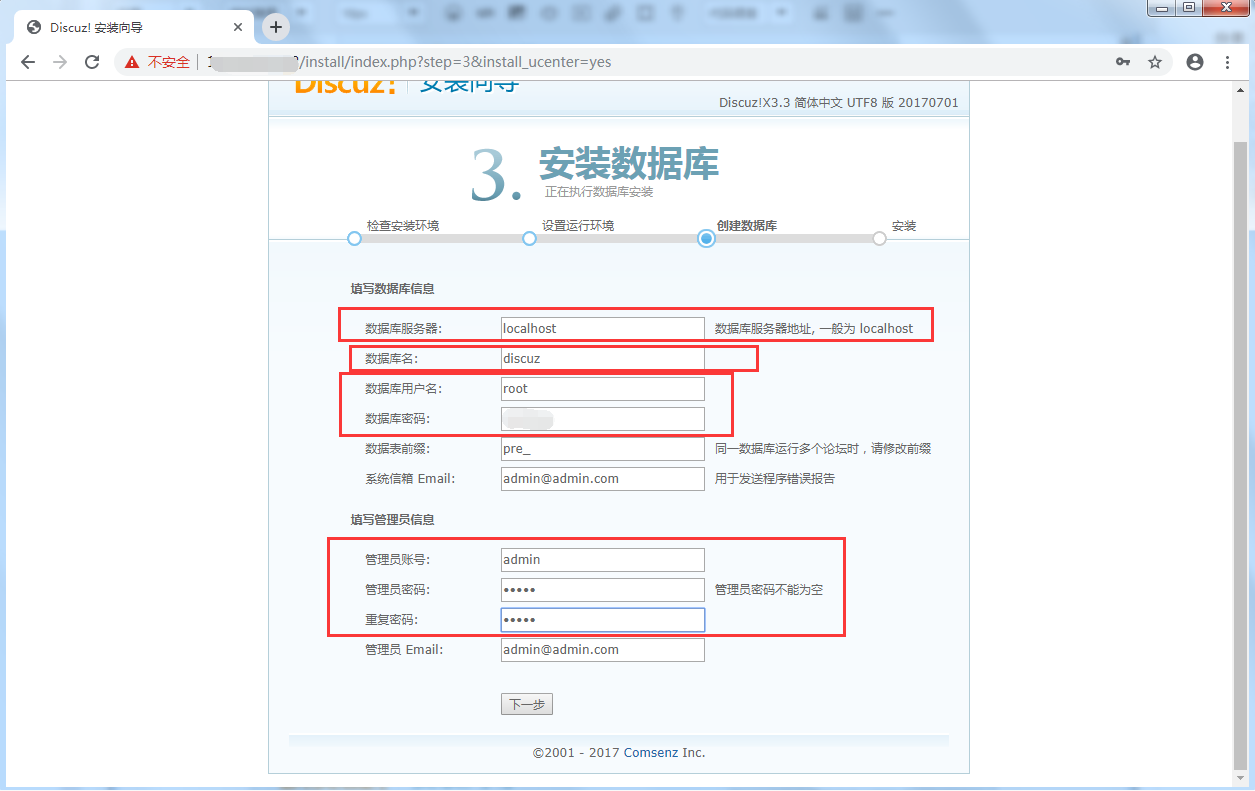
Task: Open Chrome three-dot menu
Action: tap(1228, 62)
